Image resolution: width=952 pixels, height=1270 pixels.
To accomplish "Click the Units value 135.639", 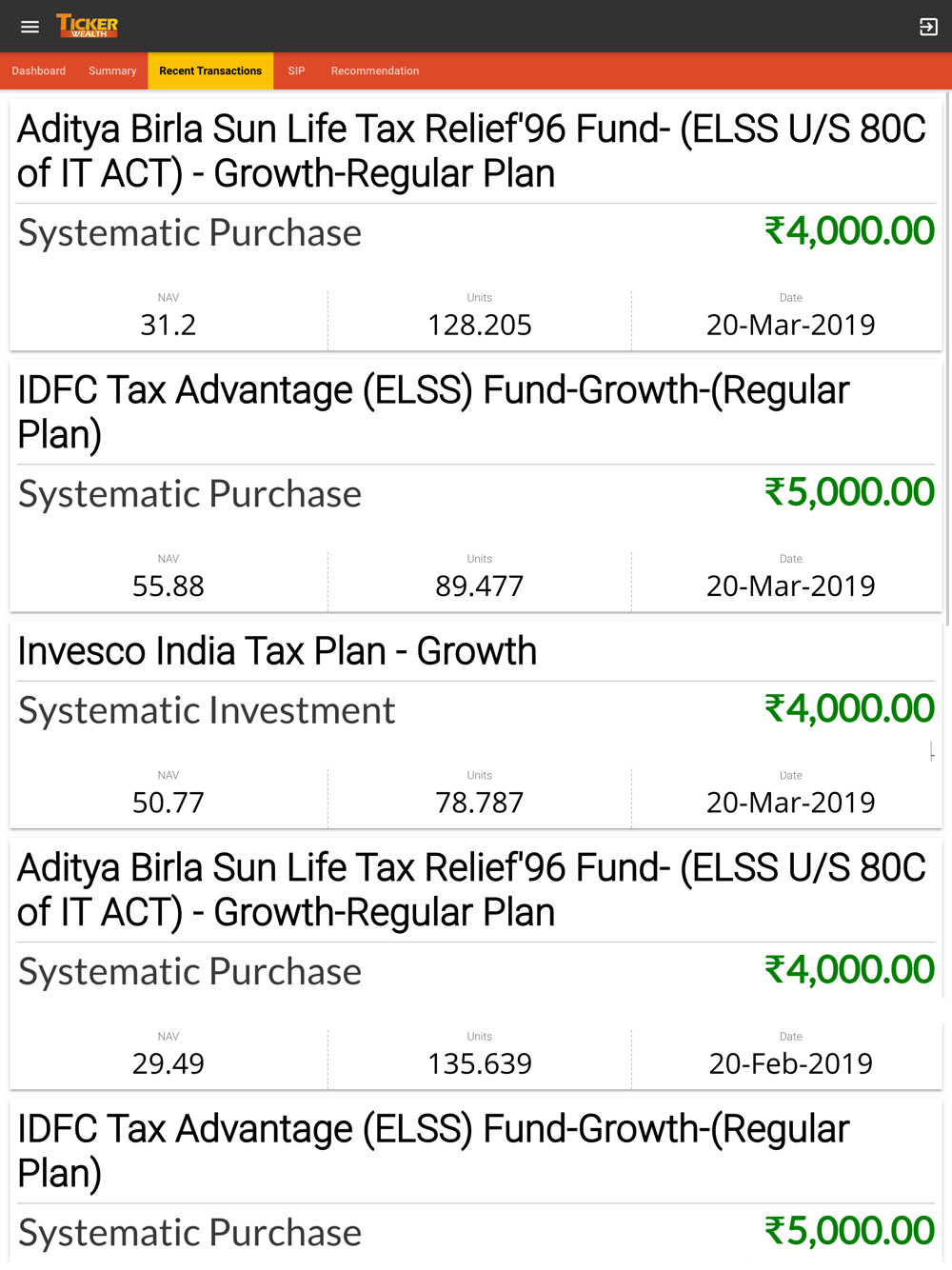I will coord(480,1063).
